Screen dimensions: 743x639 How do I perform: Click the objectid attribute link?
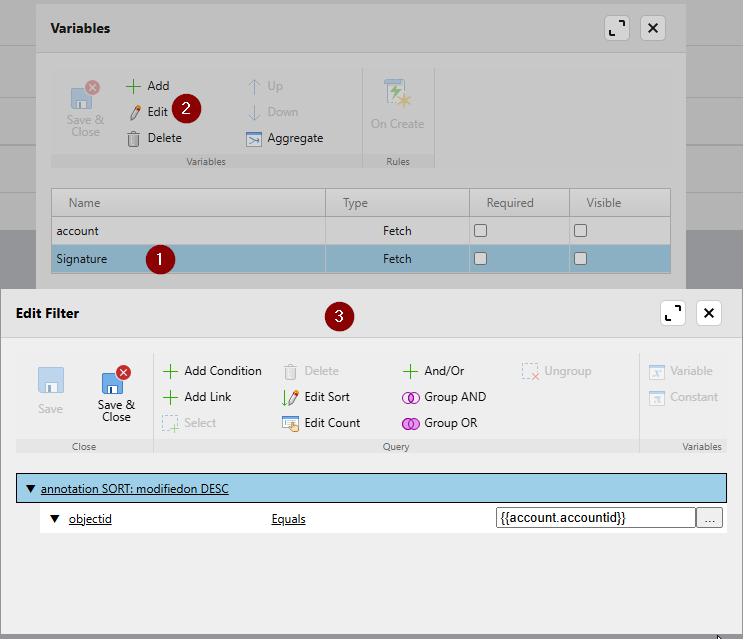click(x=90, y=519)
